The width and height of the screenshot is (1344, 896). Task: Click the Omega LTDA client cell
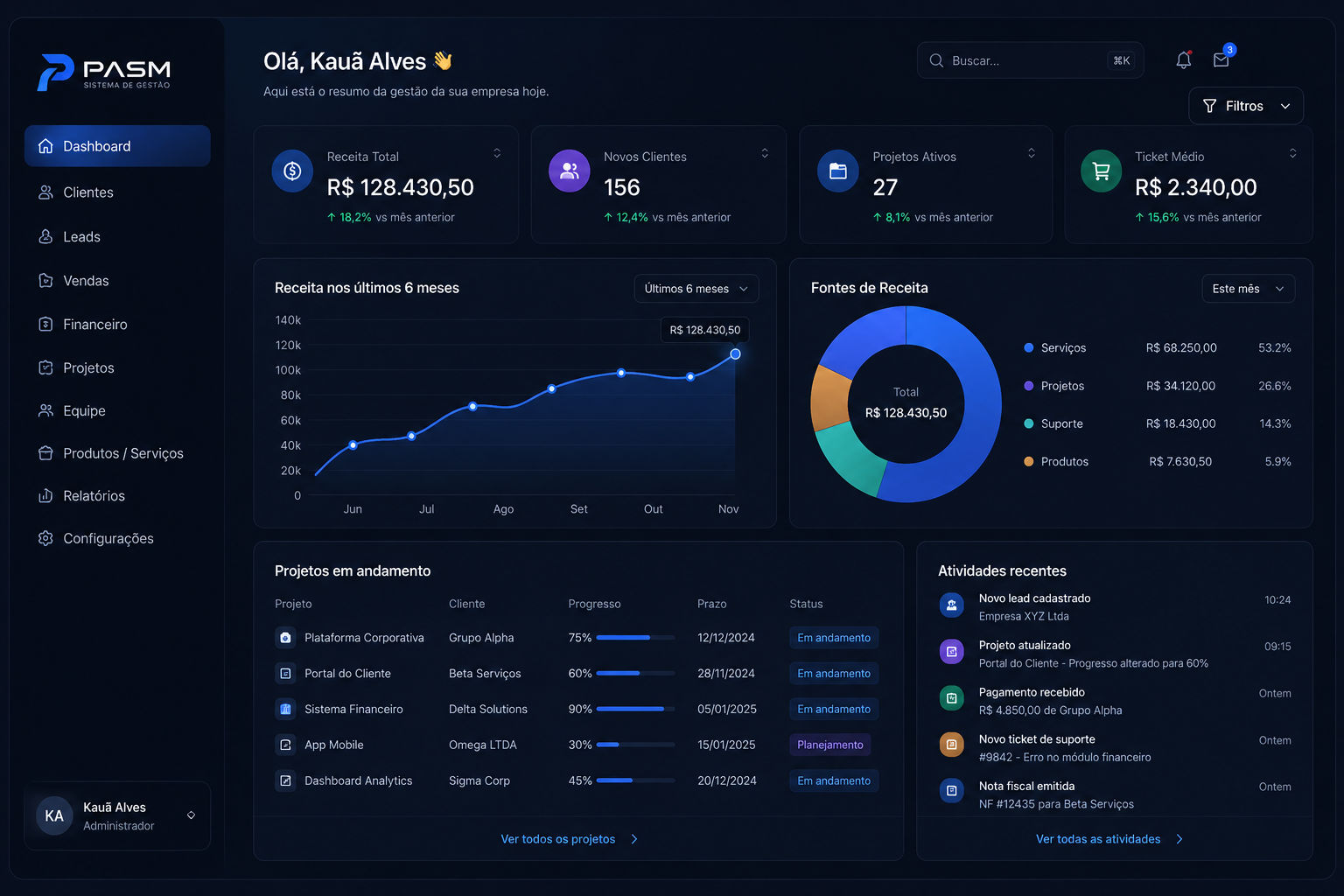click(483, 745)
